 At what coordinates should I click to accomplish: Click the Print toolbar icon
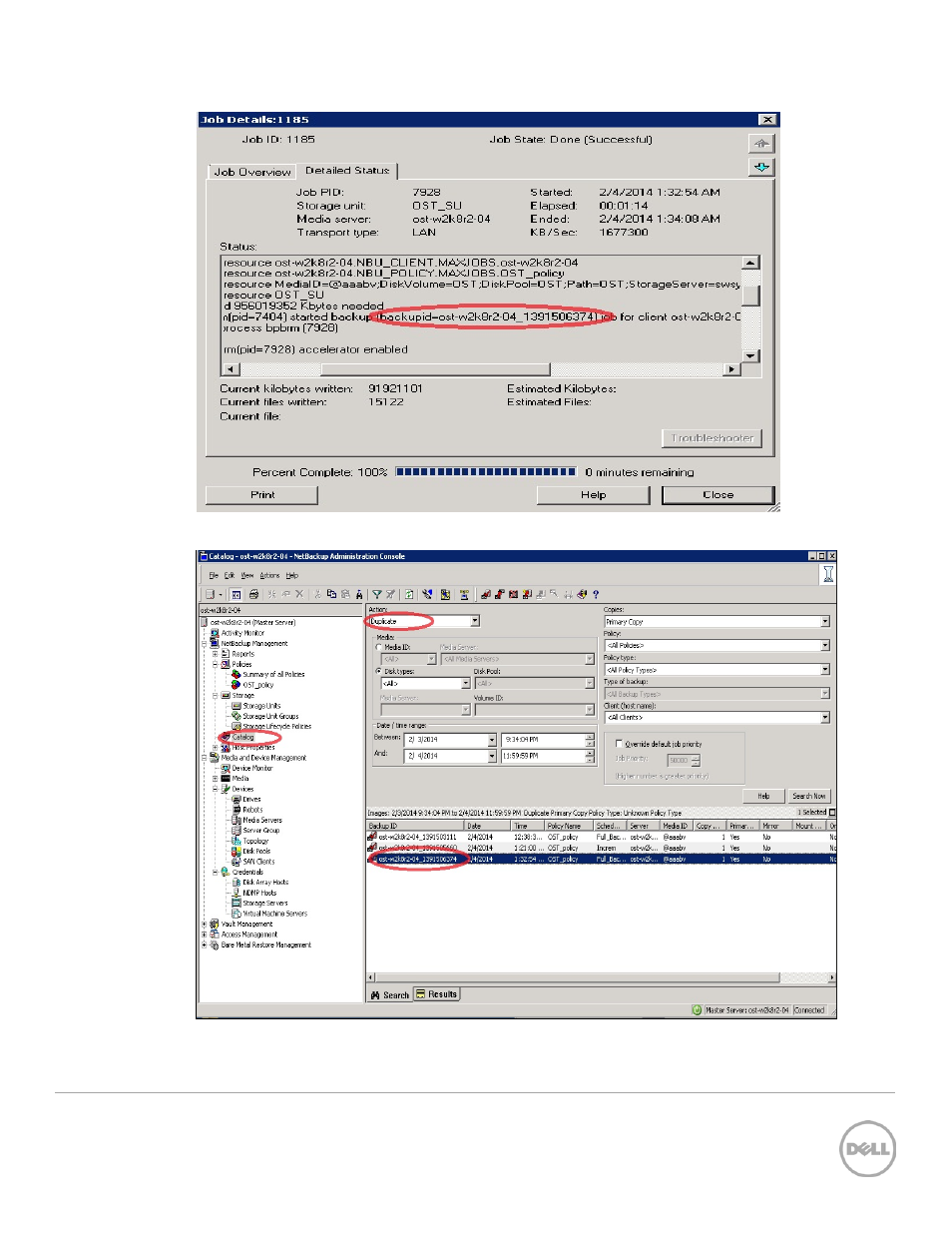click(x=253, y=594)
